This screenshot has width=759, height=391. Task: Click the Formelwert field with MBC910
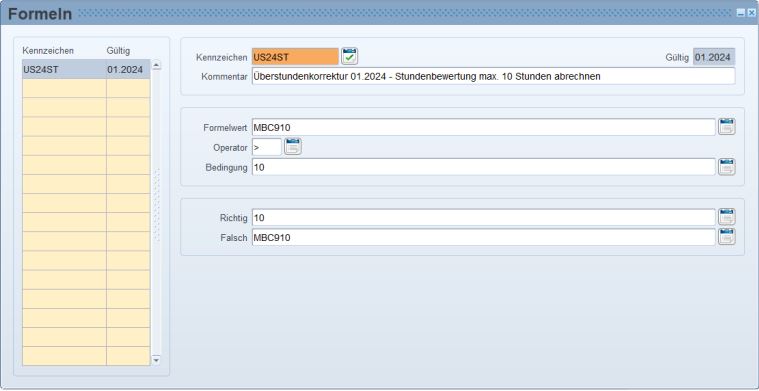pos(484,127)
